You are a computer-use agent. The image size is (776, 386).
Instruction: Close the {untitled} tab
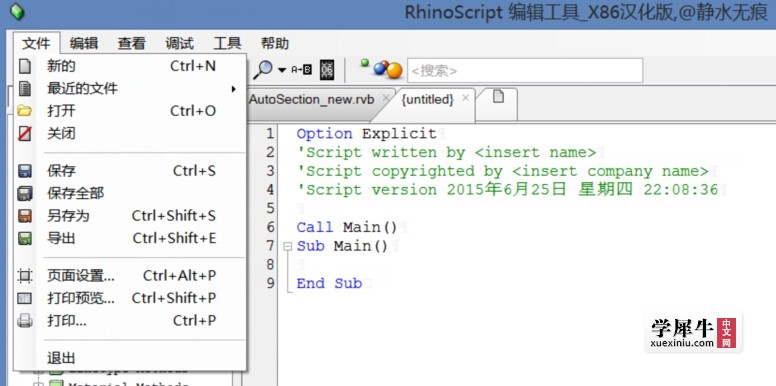point(465,98)
